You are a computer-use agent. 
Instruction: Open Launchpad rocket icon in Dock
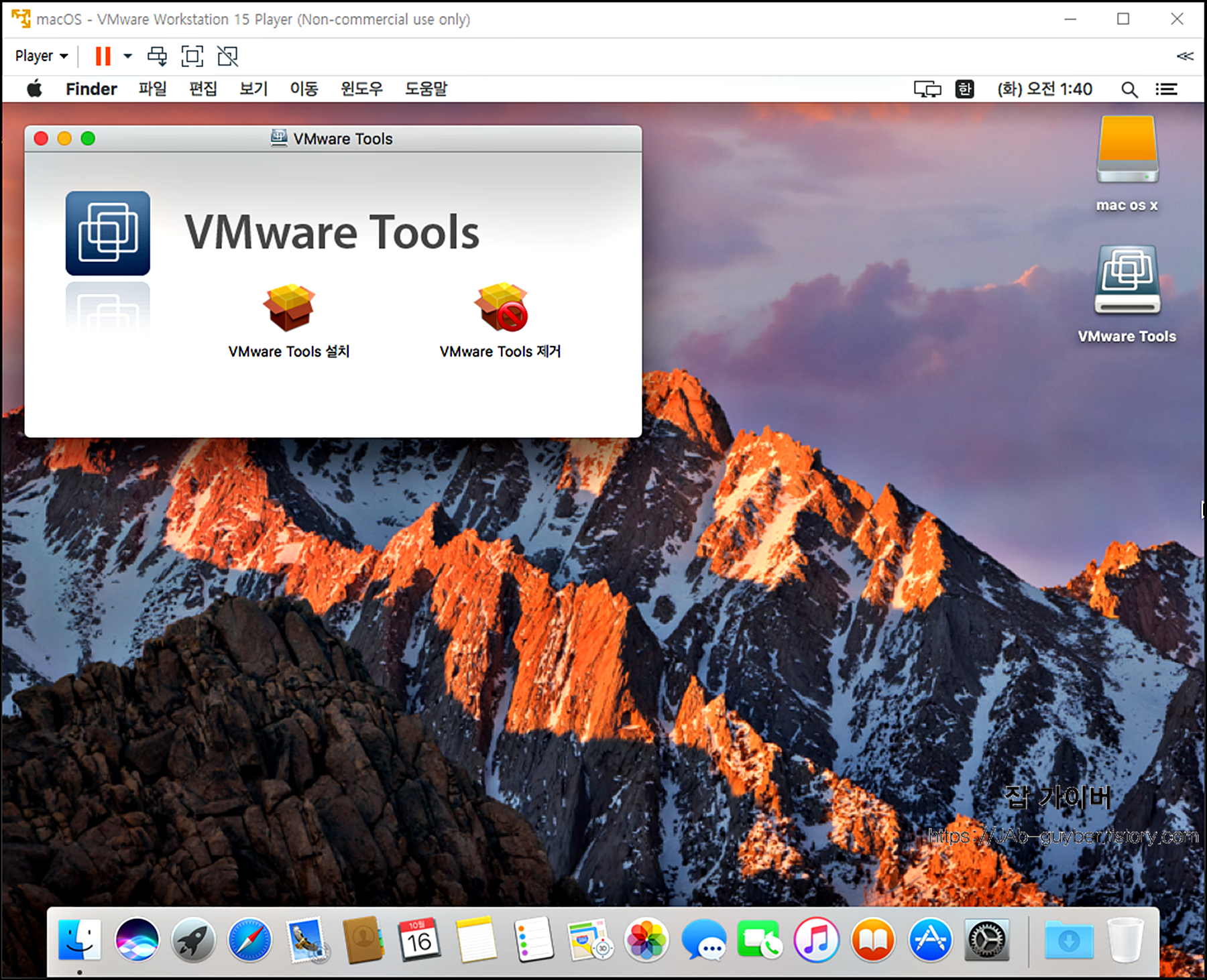193,940
